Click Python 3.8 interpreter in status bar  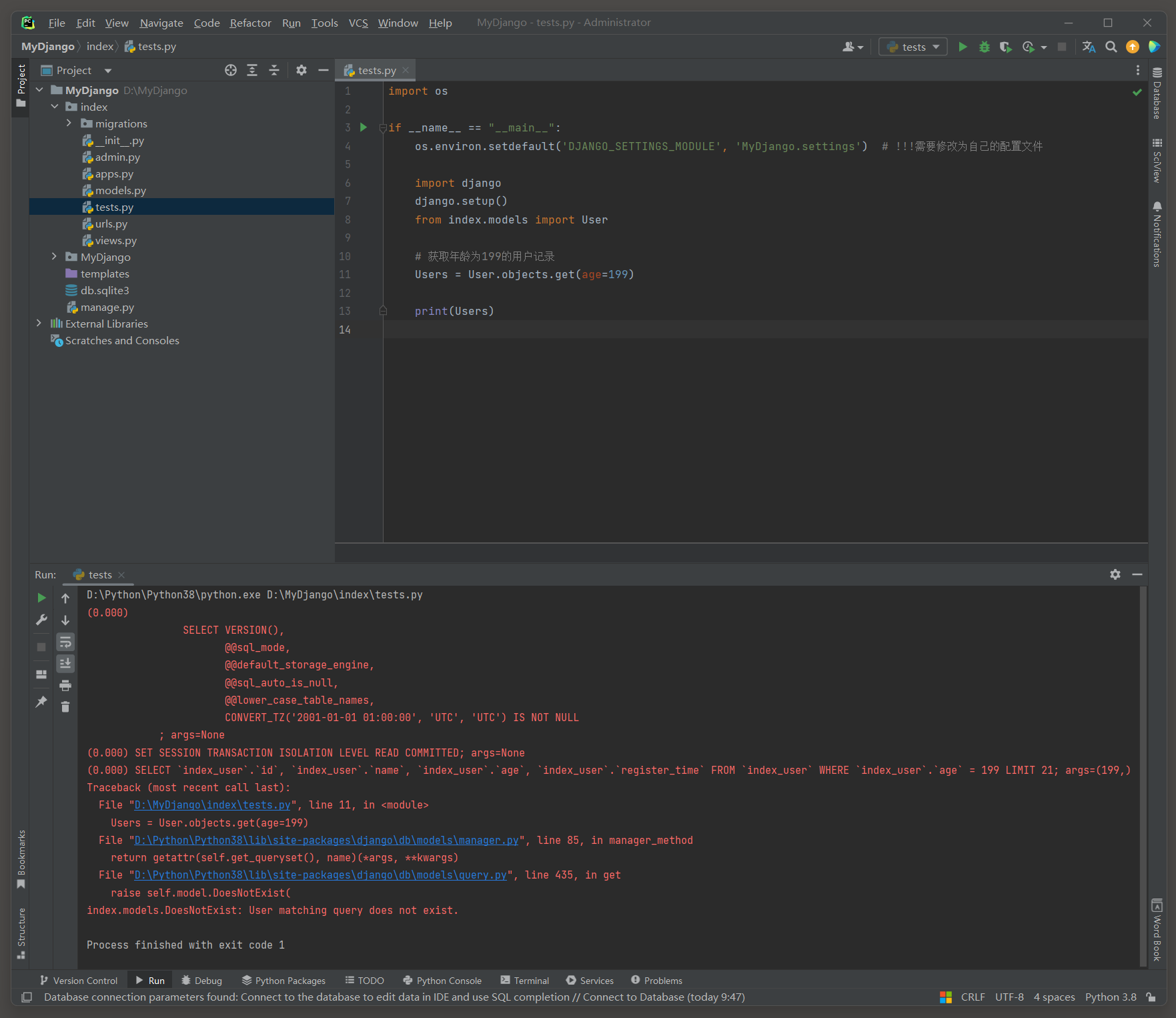tap(1111, 997)
